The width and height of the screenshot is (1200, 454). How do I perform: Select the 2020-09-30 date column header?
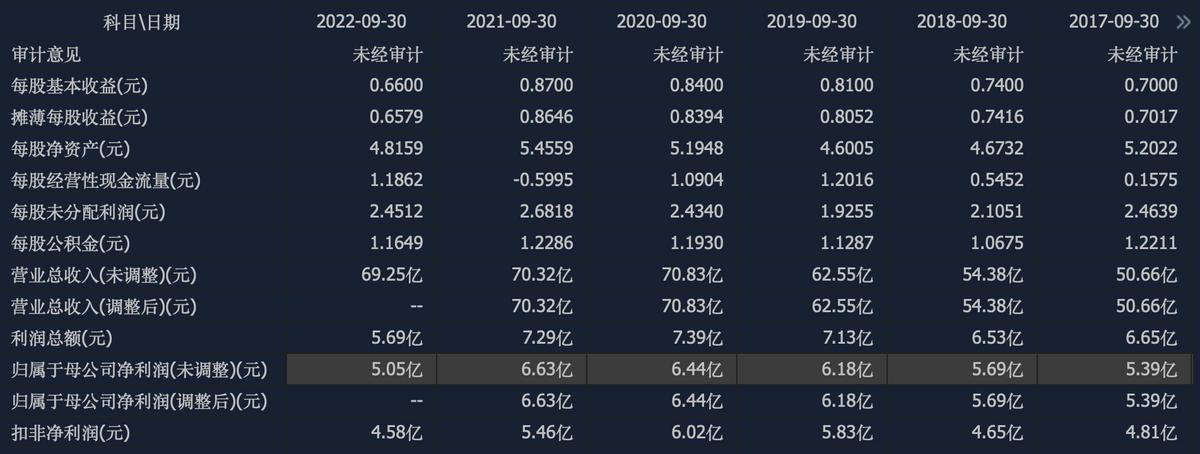click(662, 22)
